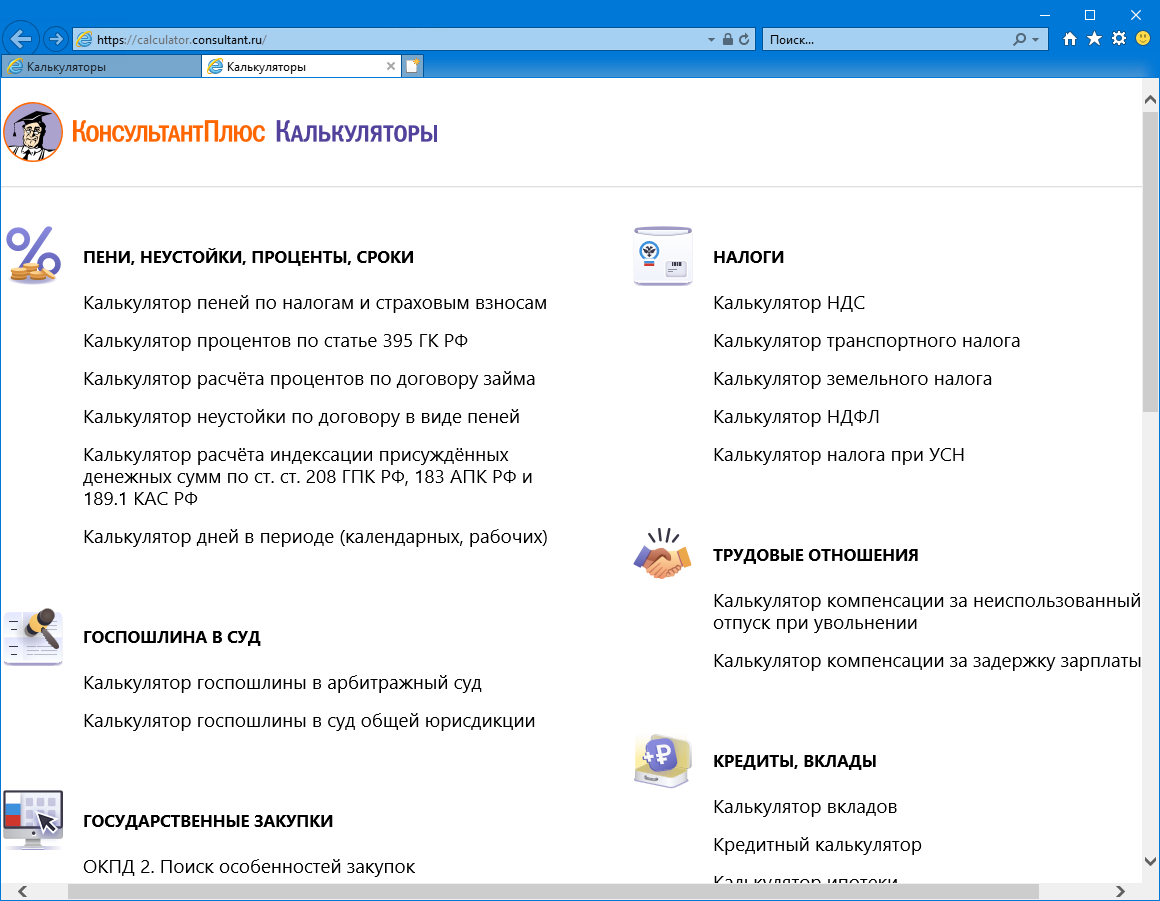This screenshot has height=901, width=1160.
Task: Open browser Tools gear menu
Action: (x=1118, y=39)
